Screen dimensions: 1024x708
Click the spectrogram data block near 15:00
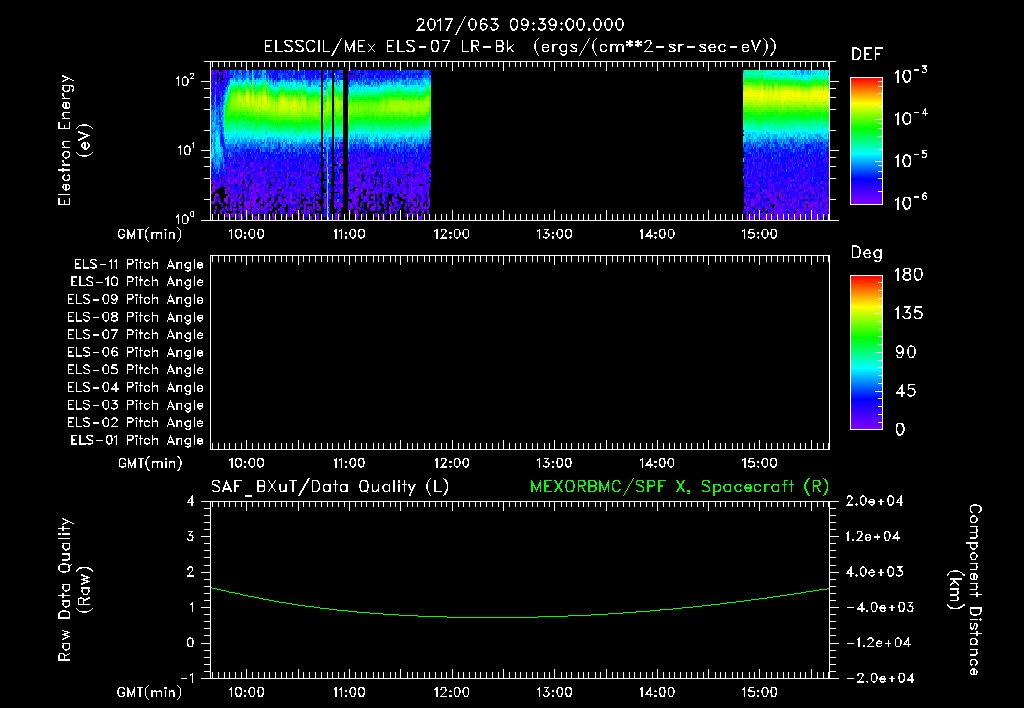(x=786, y=144)
